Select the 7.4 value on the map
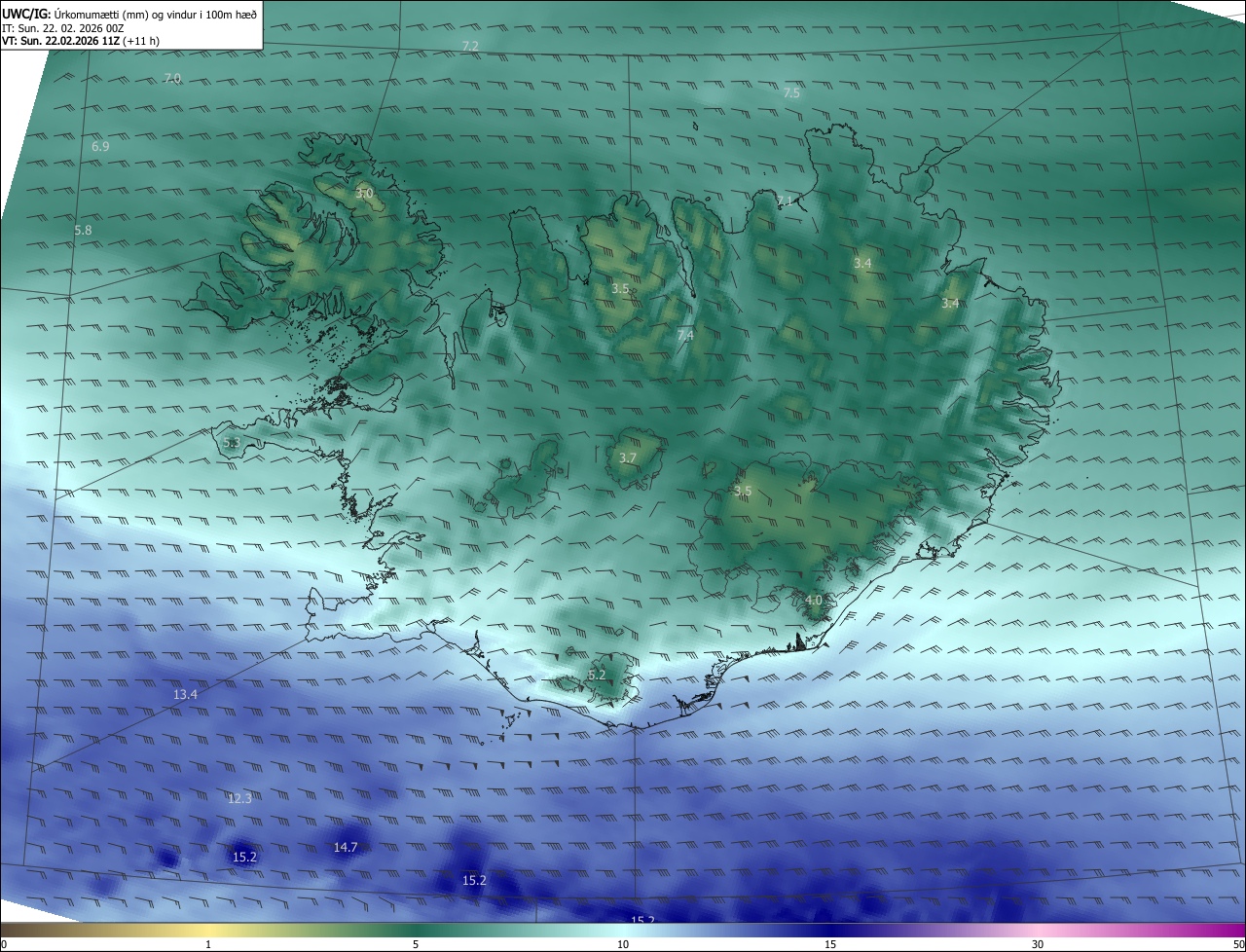1246x952 pixels. click(685, 335)
